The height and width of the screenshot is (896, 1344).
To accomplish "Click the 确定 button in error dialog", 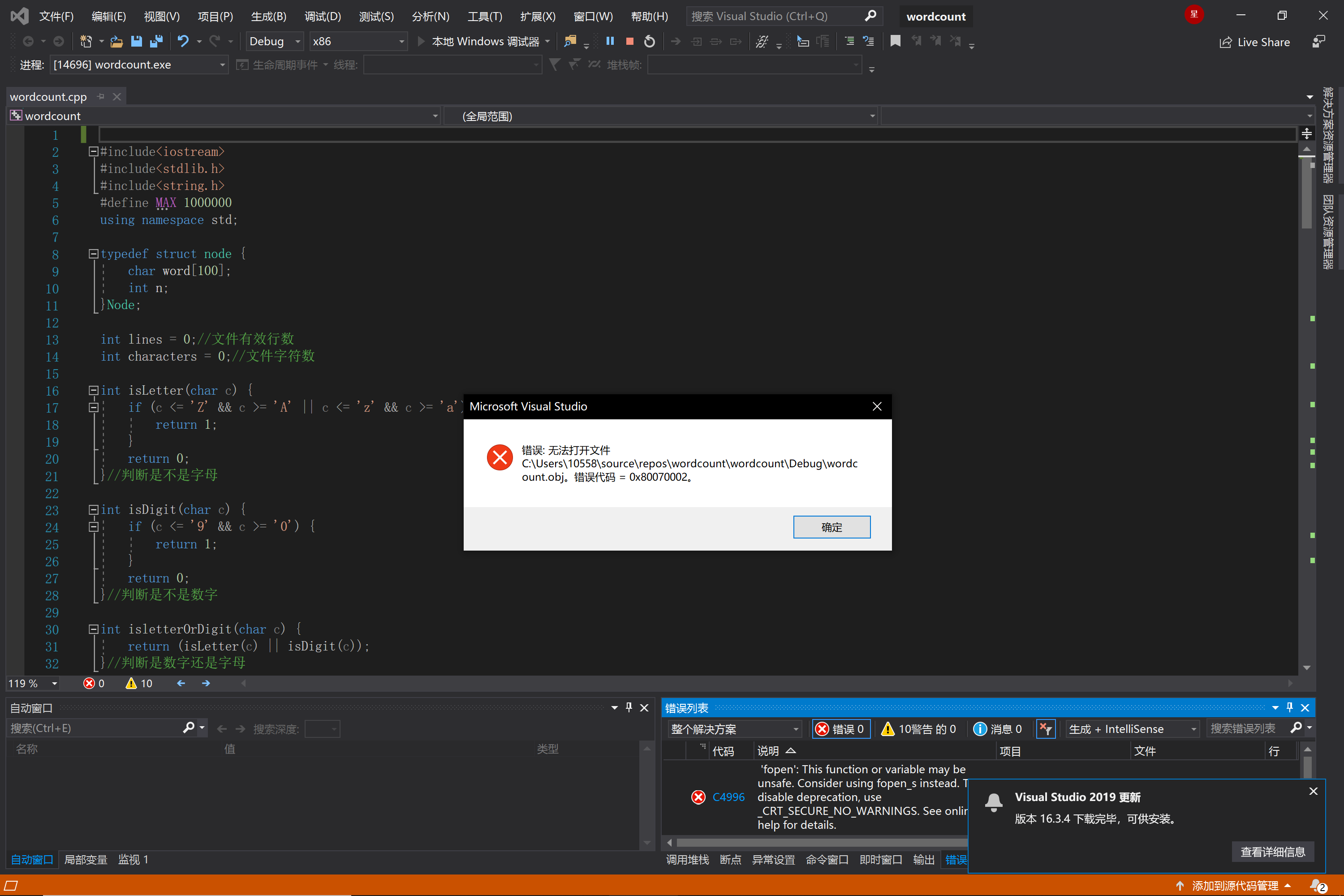I will pyautogui.click(x=831, y=527).
